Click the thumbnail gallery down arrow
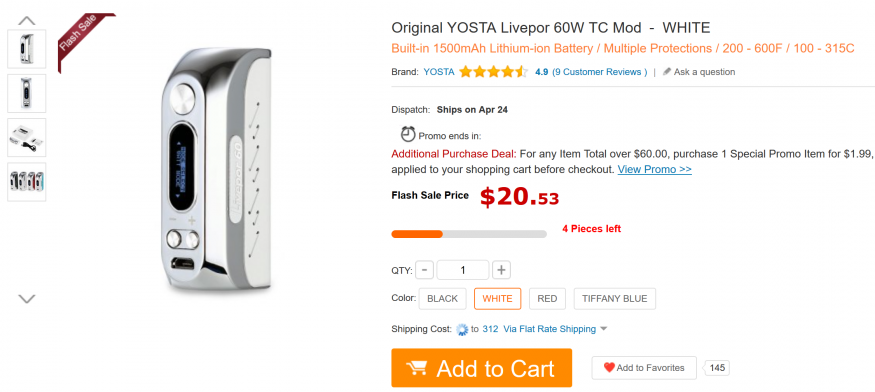Screen dimensions: 875x392 click(x=27, y=299)
